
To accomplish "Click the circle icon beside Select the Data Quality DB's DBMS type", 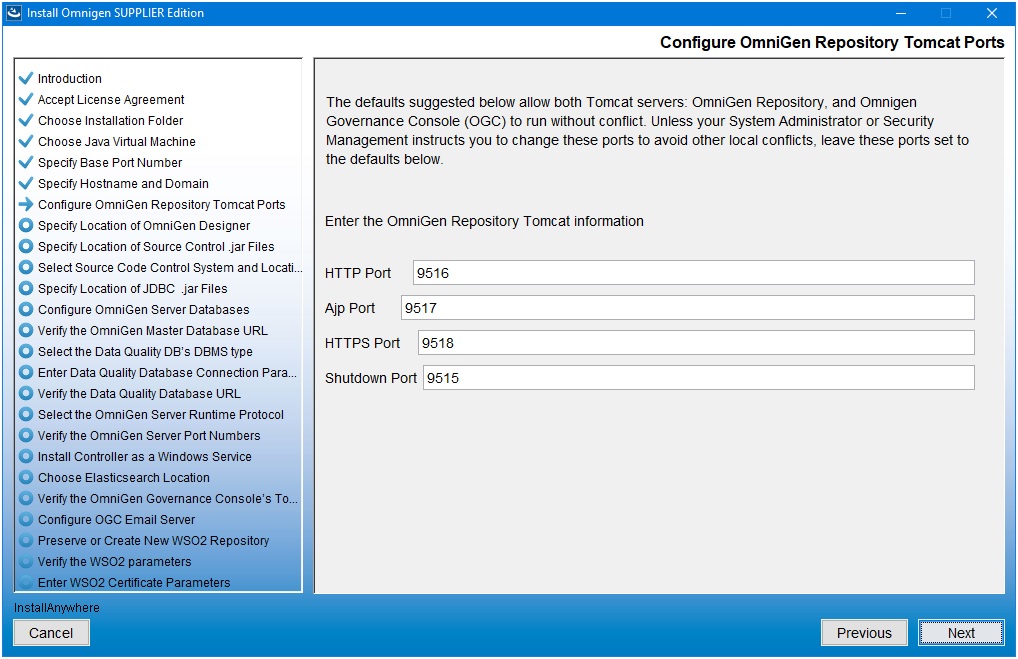I will point(26,351).
